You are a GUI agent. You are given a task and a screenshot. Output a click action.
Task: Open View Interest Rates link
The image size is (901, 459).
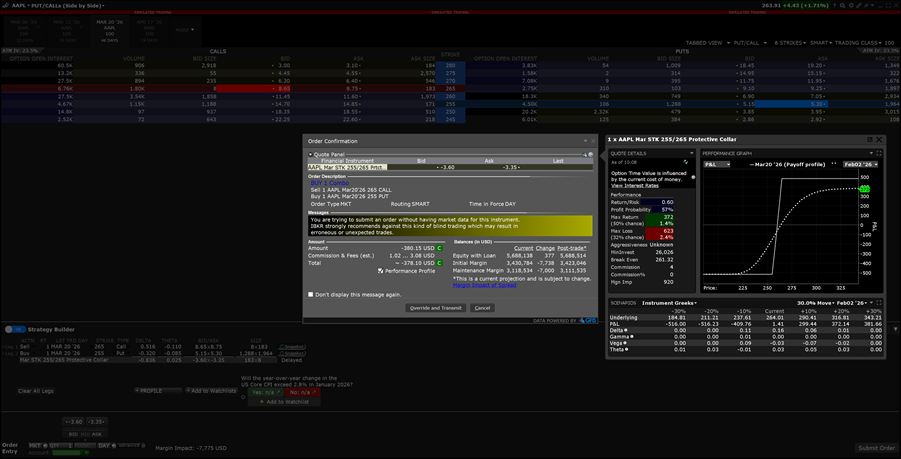pos(634,186)
